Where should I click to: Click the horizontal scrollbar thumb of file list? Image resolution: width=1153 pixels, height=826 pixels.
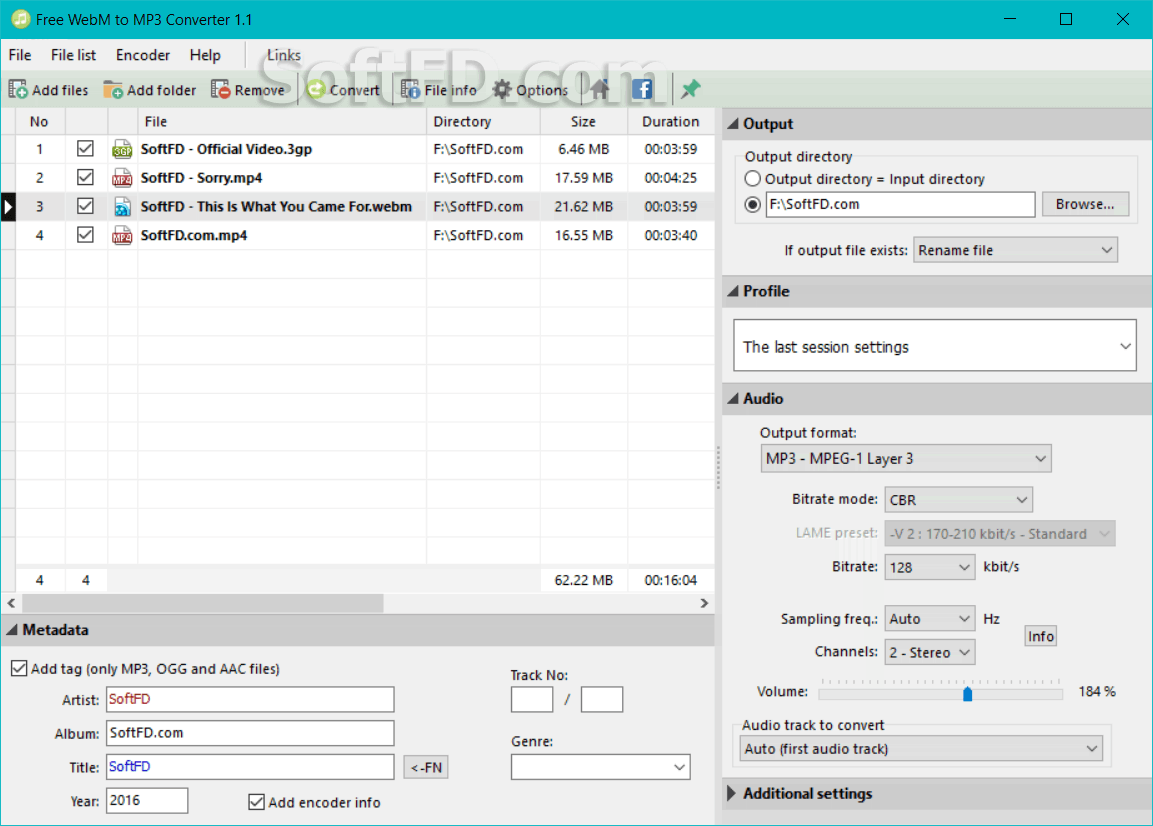pos(203,603)
